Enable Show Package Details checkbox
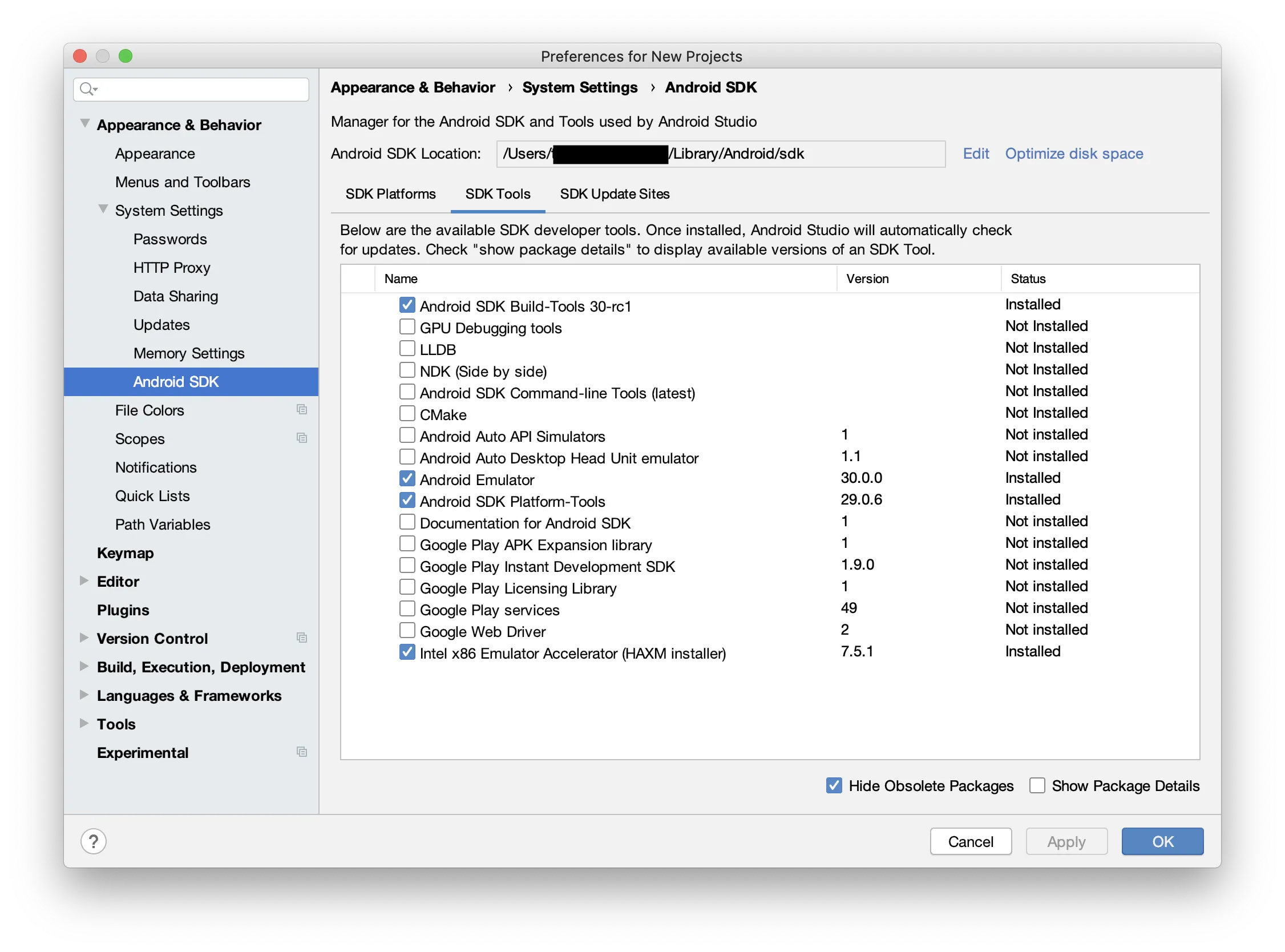 [1037, 785]
